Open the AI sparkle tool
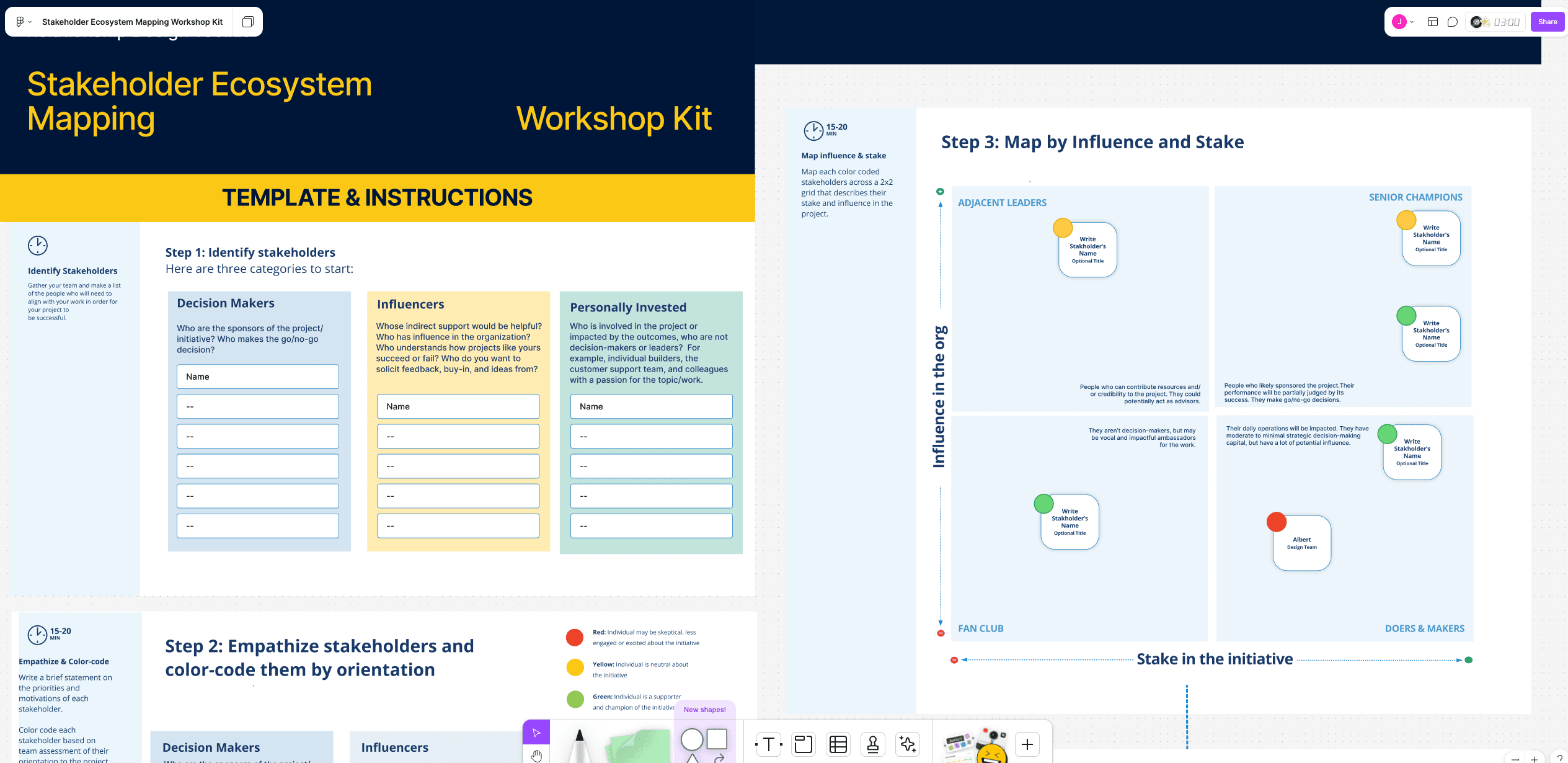 pyautogui.click(x=908, y=744)
